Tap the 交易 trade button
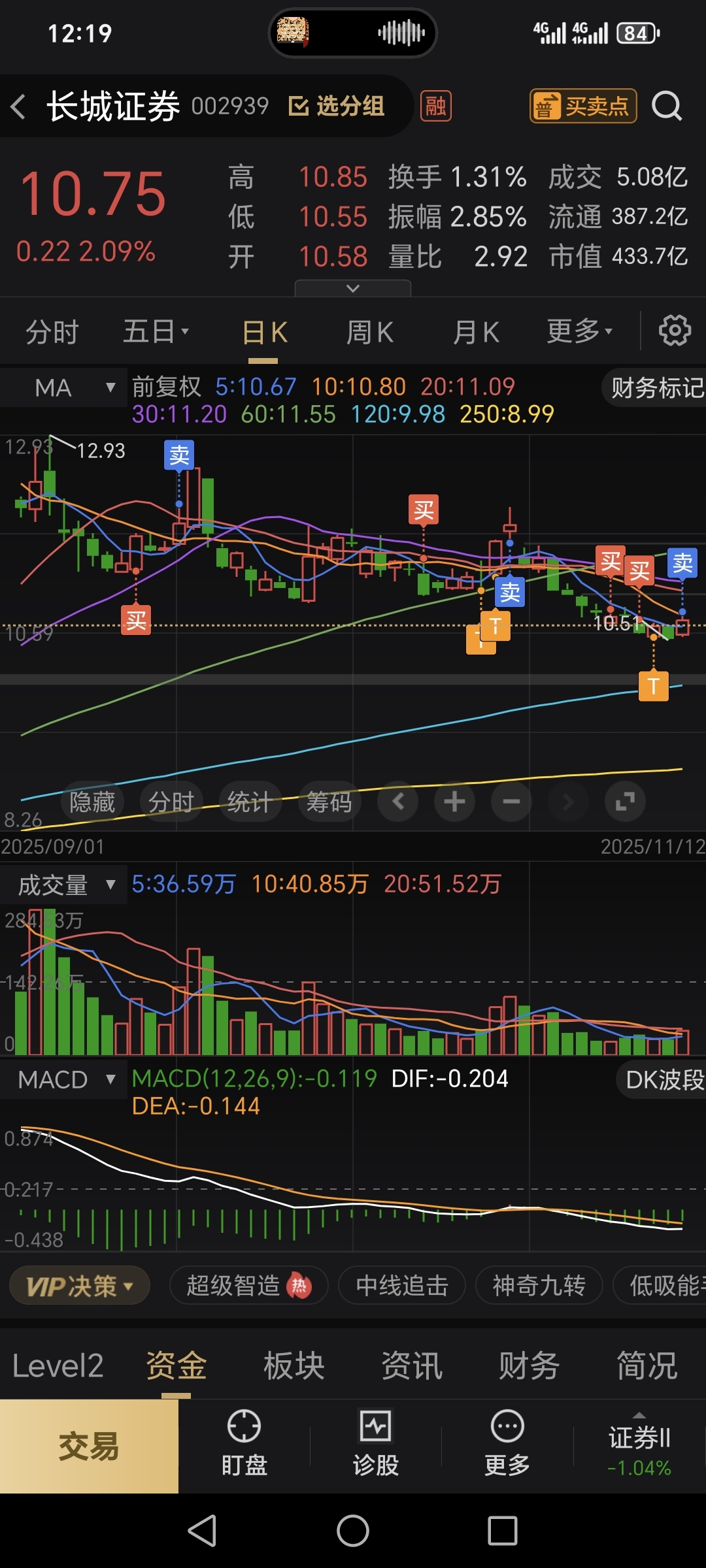The image size is (706, 1568). click(x=89, y=1446)
